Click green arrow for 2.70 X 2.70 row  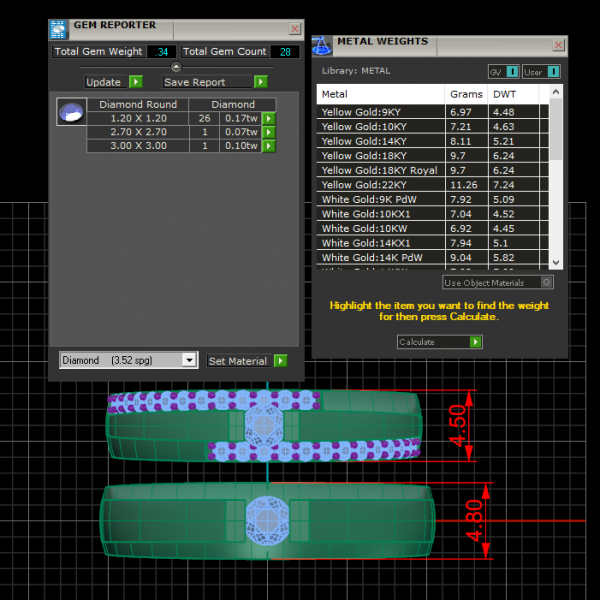coord(268,132)
